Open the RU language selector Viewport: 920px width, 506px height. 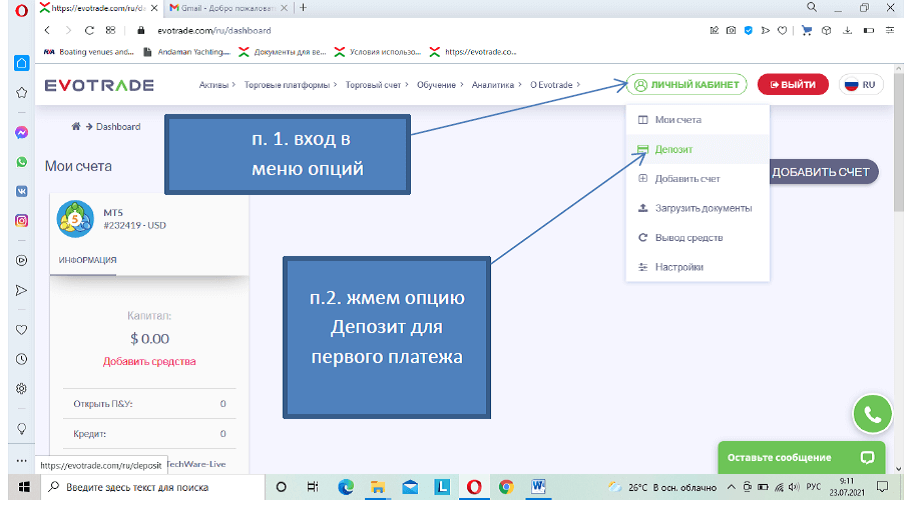tap(861, 85)
